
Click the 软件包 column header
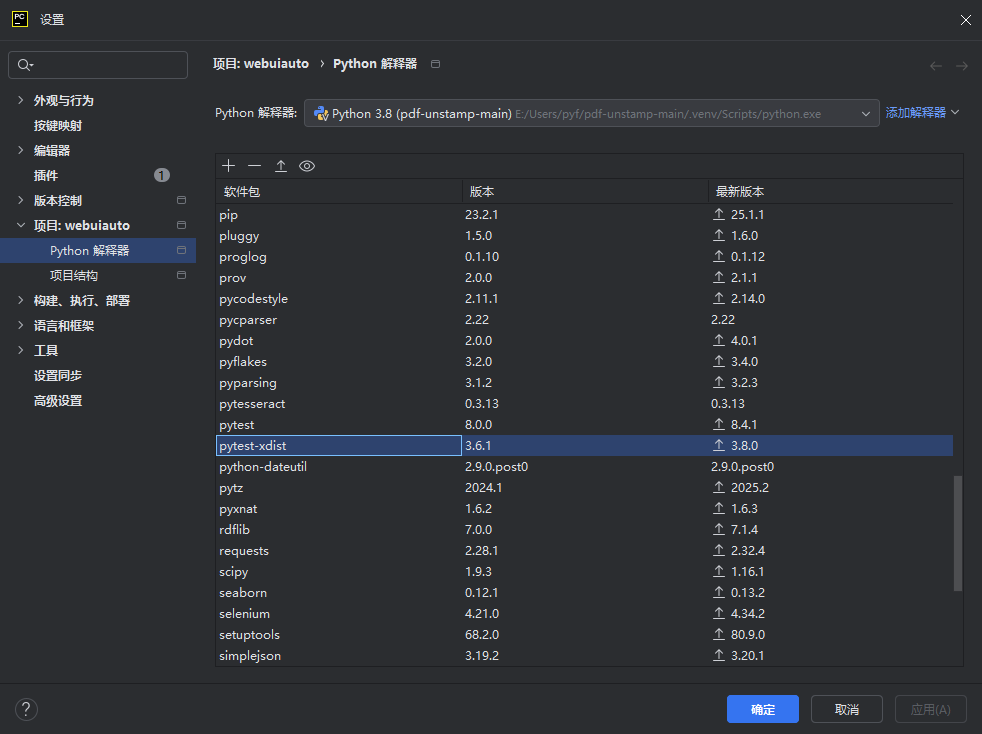(x=339, y=192)
